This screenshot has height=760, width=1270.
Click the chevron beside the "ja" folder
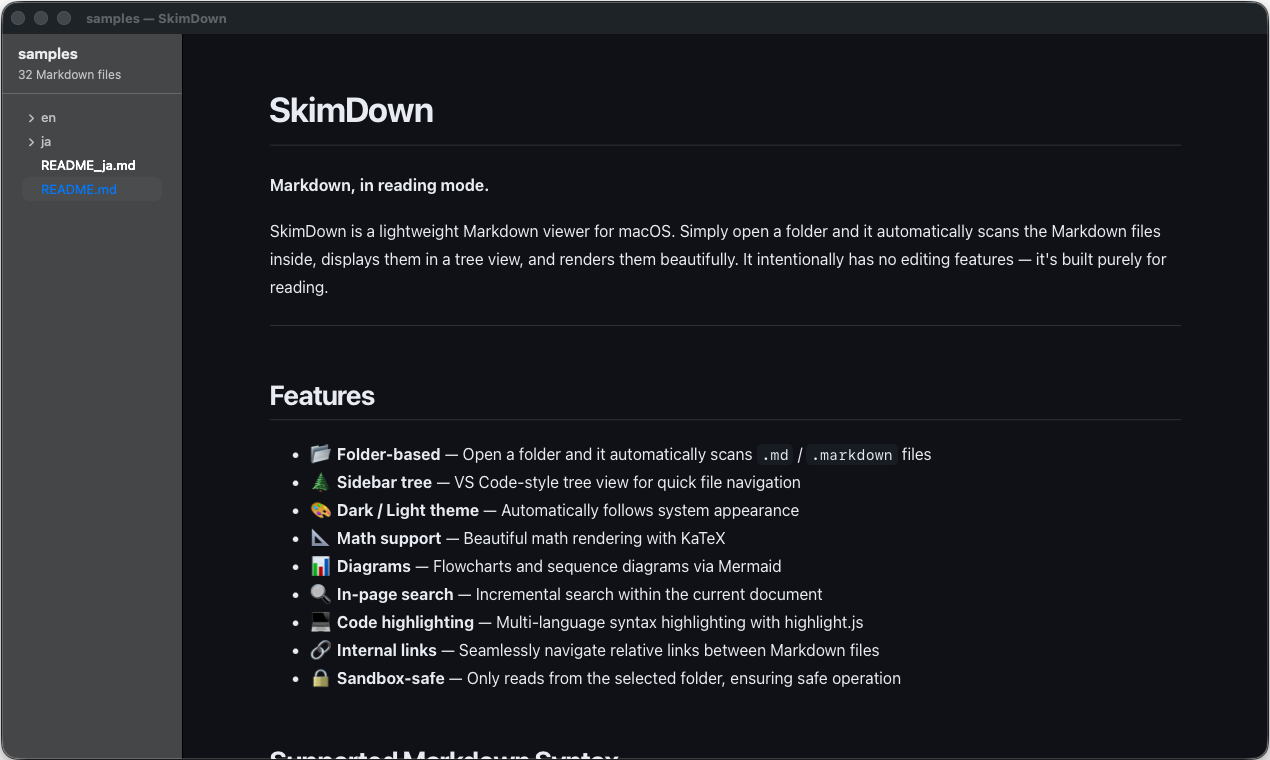(x=32, y=141)
